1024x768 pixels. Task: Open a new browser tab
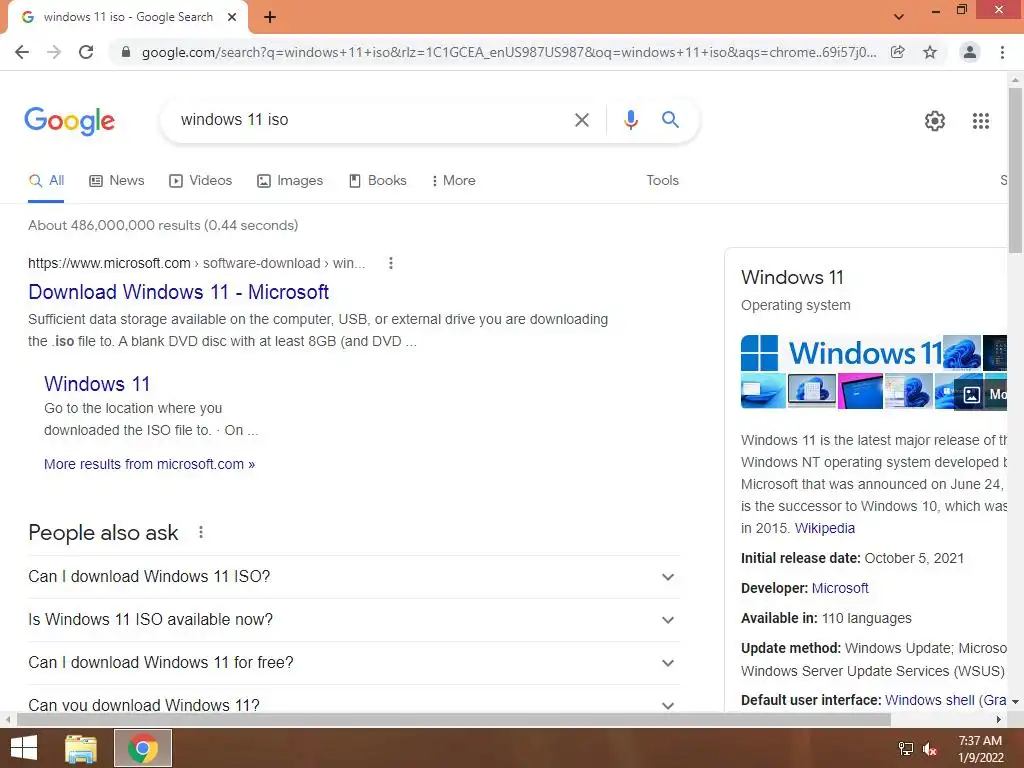coord(270,18)
